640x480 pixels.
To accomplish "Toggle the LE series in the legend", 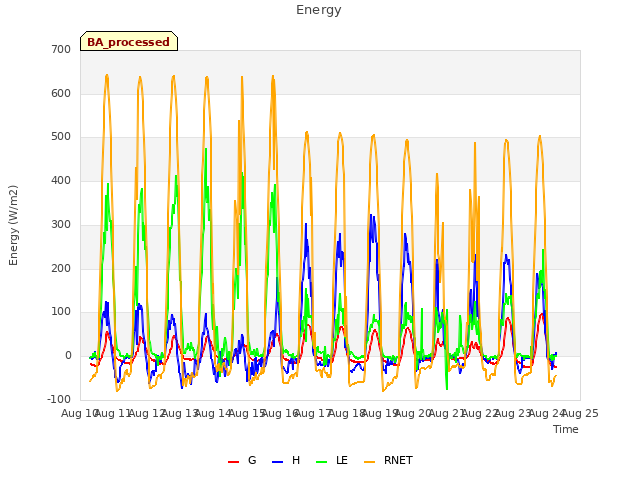I will point(332,460).
